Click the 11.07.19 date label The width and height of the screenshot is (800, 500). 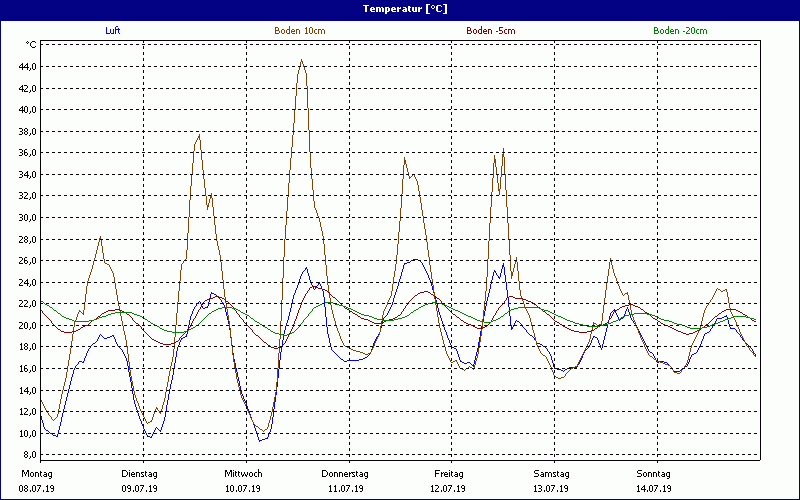pos(345,489)
